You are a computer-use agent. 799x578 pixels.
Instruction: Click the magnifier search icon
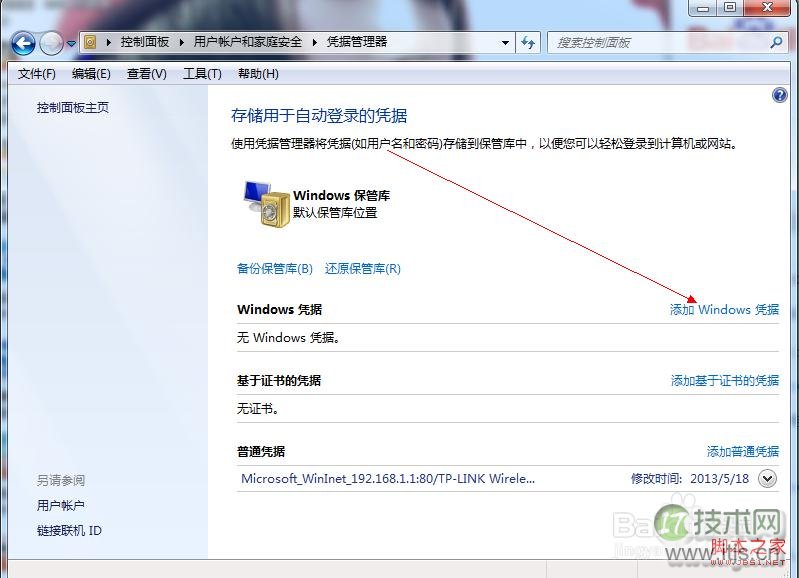point(777,42)
